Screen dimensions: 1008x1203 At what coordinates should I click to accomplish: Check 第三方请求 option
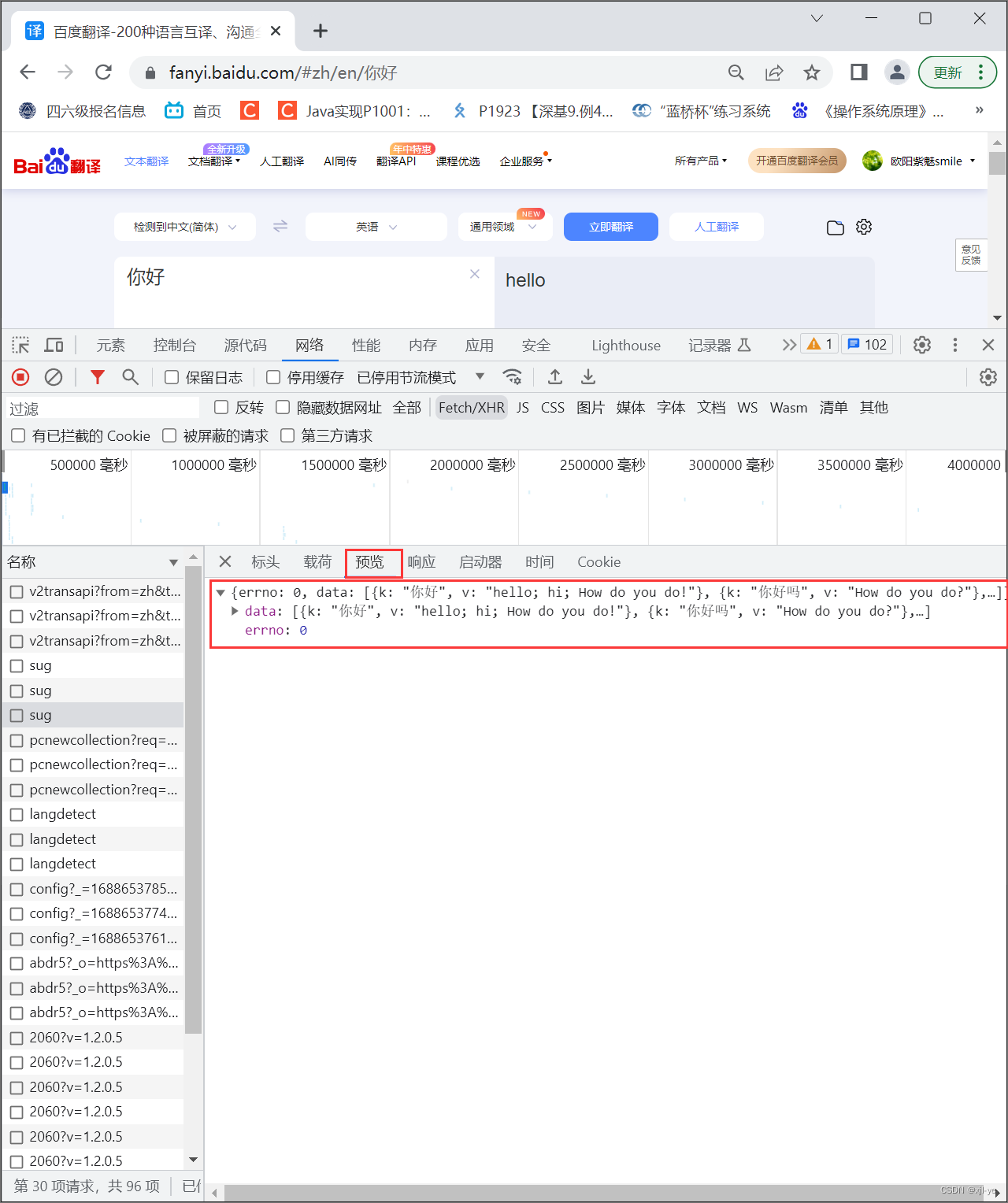(287, 435)
